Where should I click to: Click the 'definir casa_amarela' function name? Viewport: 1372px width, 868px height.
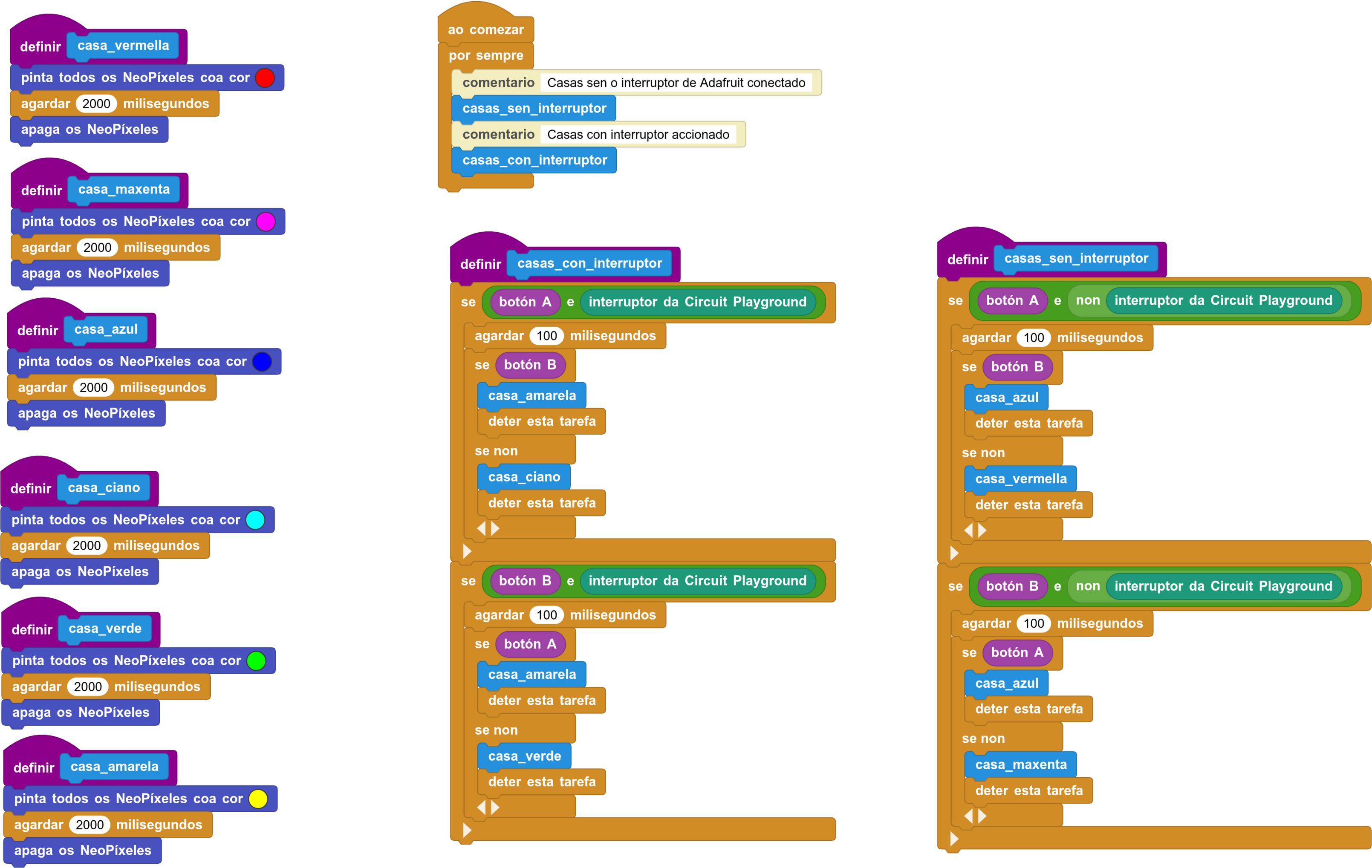point(115,767)
